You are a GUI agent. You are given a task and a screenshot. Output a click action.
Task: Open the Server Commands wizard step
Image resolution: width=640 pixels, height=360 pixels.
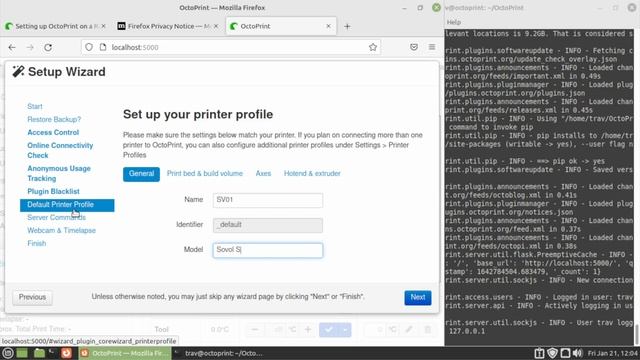click(56, 218)
